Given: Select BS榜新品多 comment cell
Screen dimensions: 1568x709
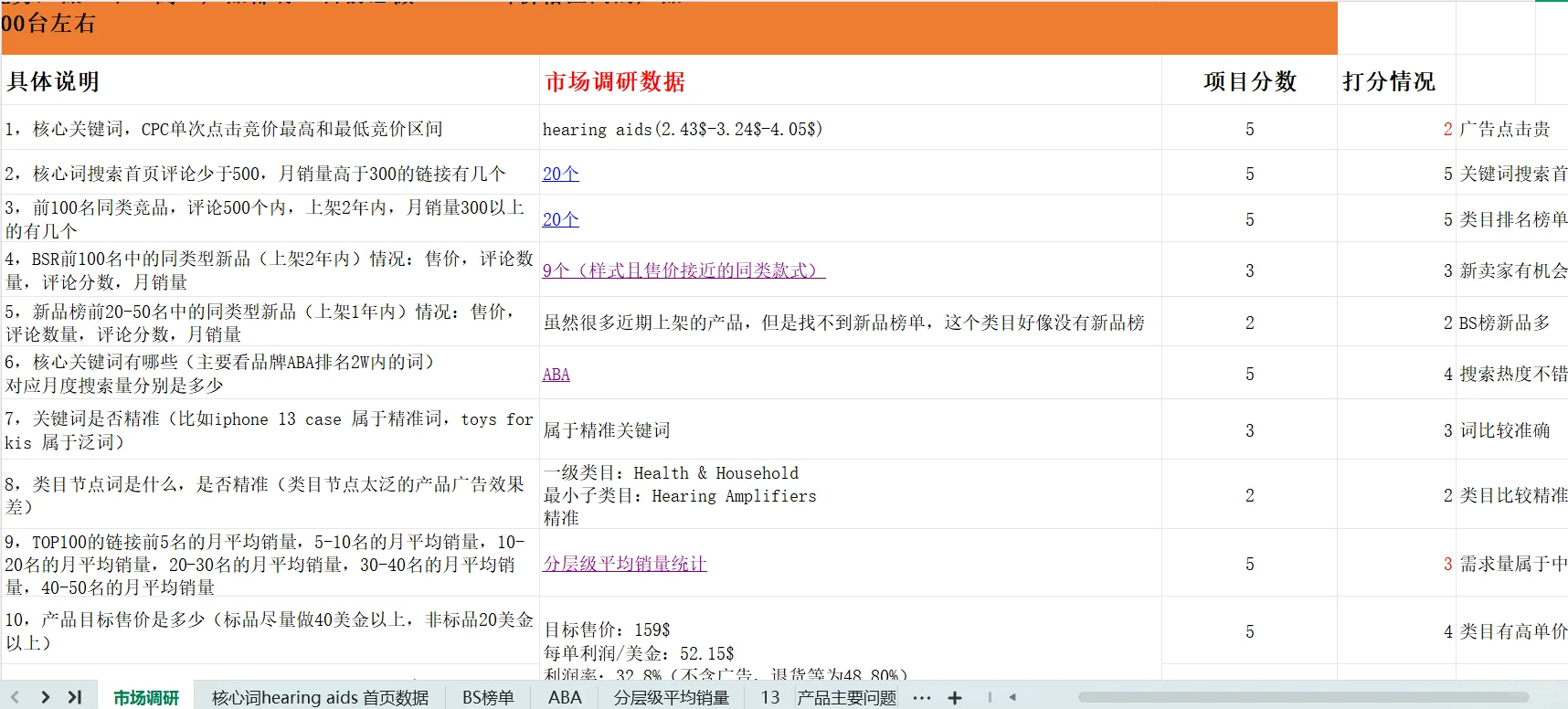Looking at the screenshot, I should coord(1512,323).
